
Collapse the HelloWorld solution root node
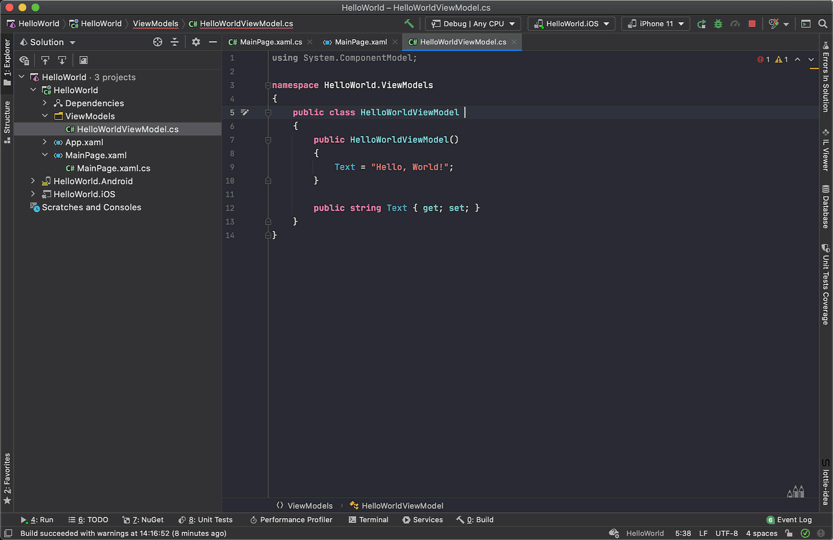click(x=22, y=77)
